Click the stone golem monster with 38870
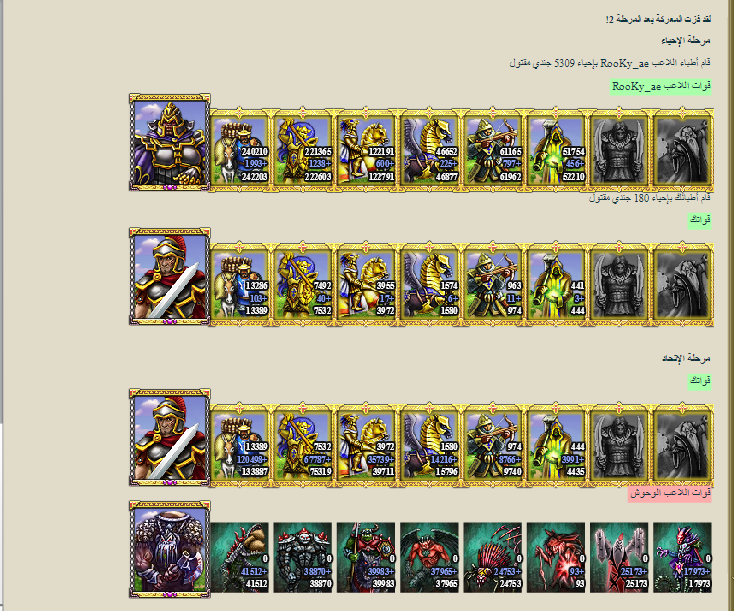Viewport: 734px width, 611px height. point(303,558)
